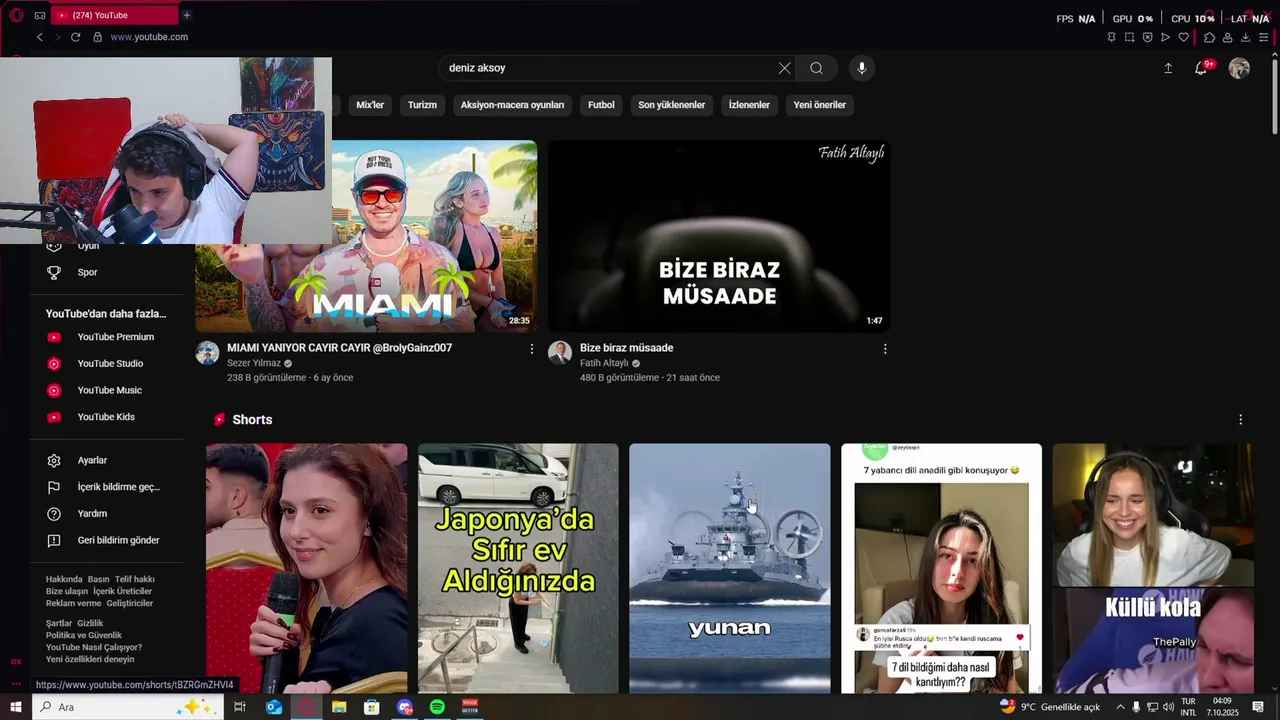Screen dimensions: 1280x720
Task: Open ad blocker shield icon
Action: click(1147, 37)
